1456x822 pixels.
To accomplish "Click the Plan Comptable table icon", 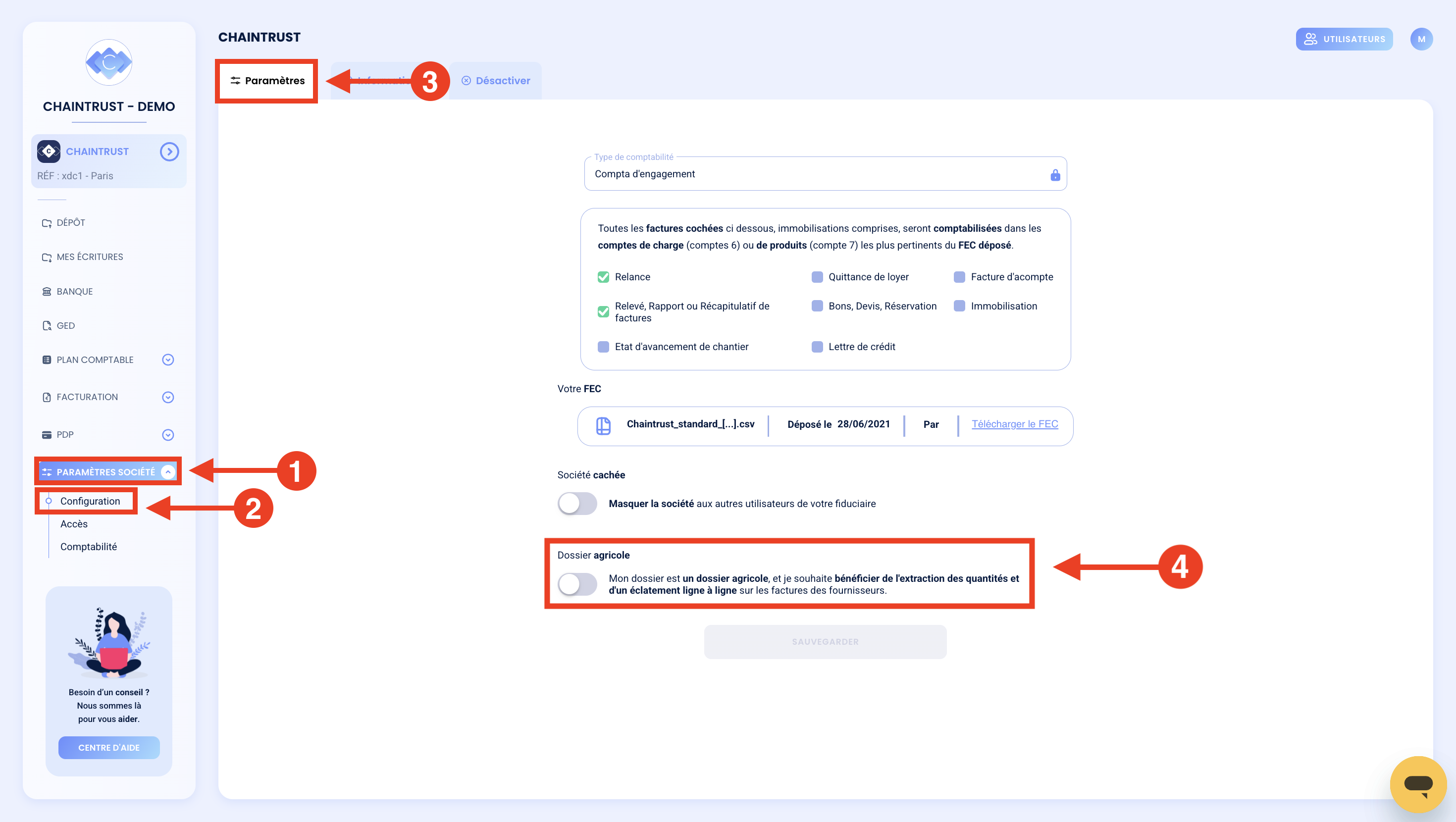I will (47, 360).
